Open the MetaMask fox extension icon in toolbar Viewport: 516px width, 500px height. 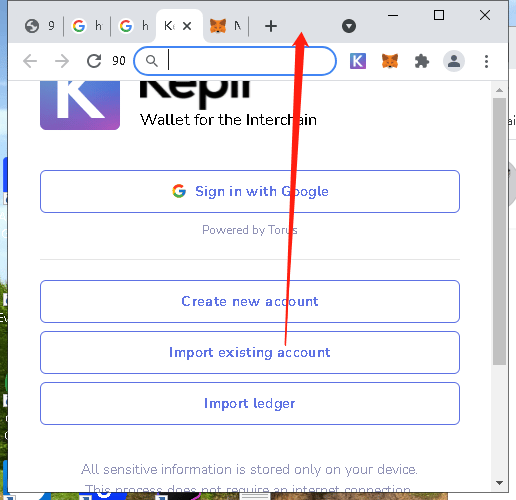(390, 61)
